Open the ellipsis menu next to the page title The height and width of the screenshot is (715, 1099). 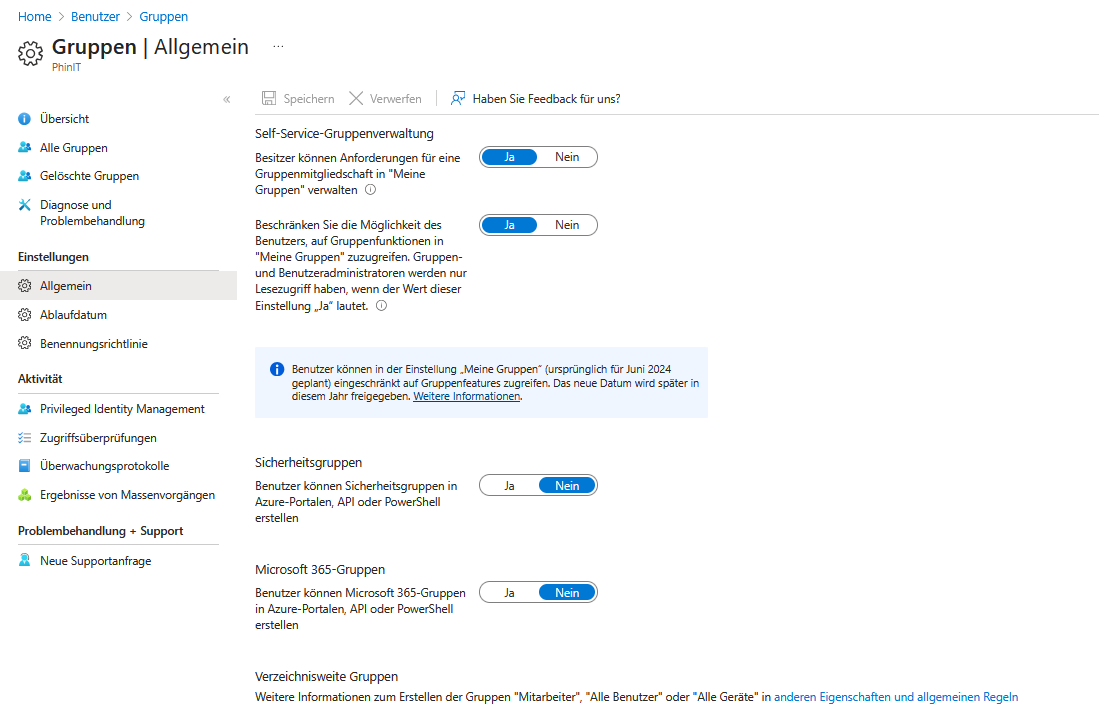278,45
